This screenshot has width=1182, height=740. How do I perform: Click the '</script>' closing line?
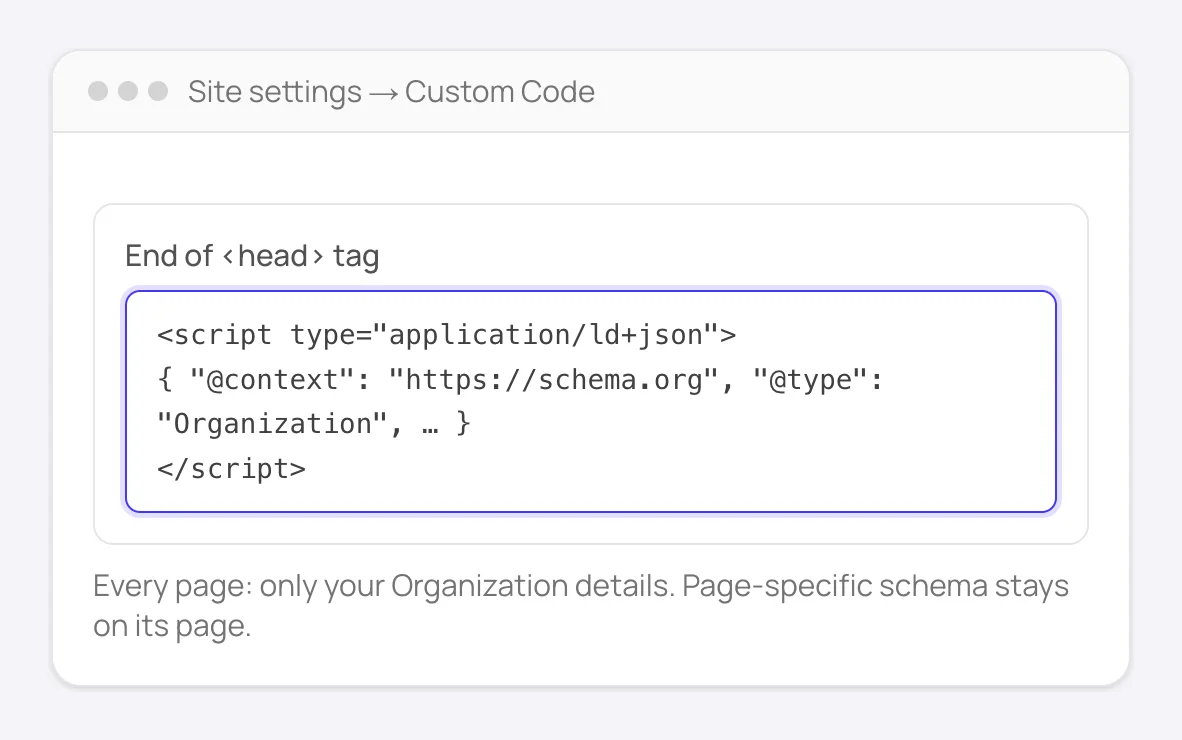(x=231, y=469)
